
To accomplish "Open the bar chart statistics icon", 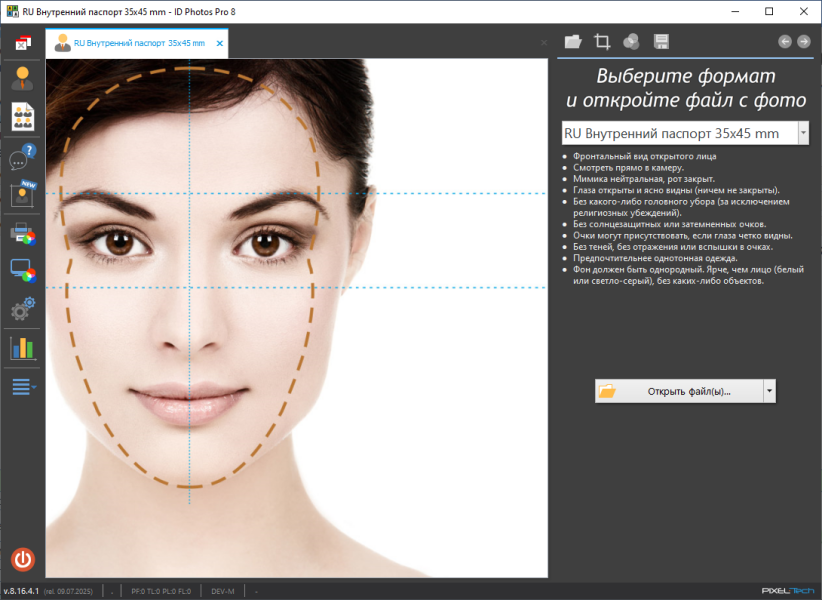I will coord(23,348).
